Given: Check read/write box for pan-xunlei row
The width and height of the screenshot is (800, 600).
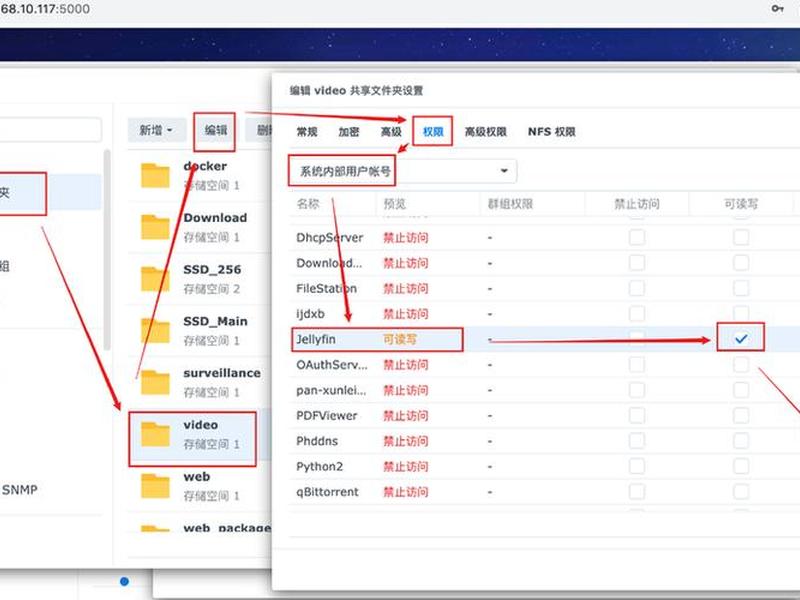Looking at the screenshot, I should [741, 390].
